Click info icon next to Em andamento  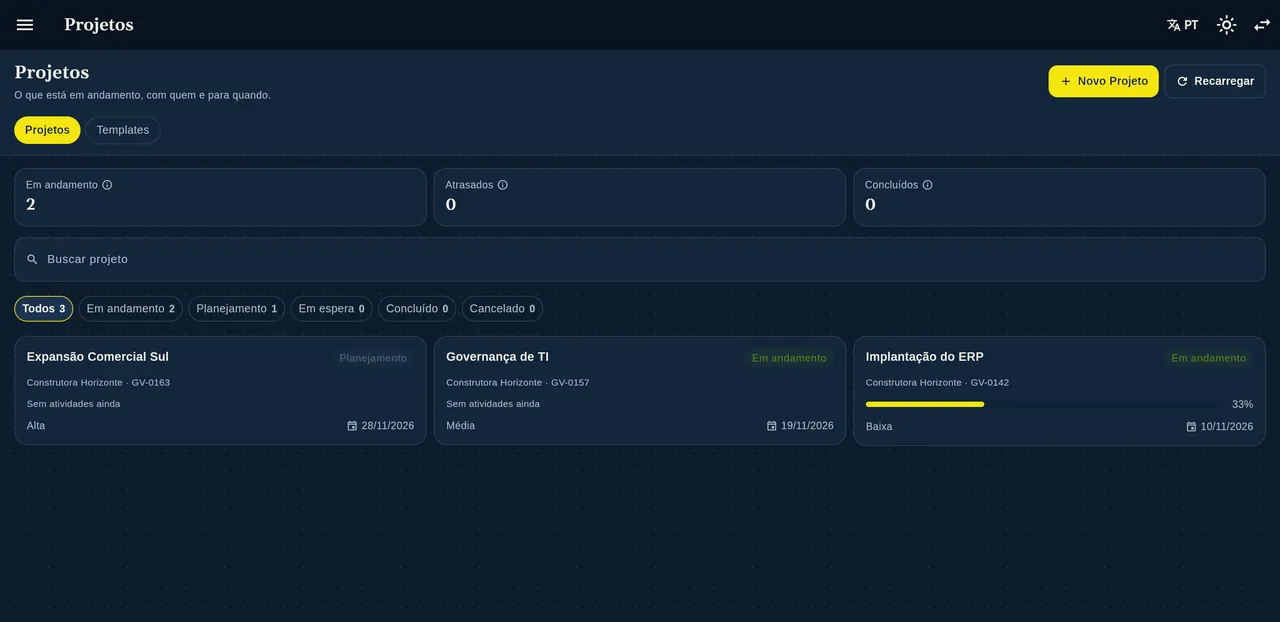[x=107, y=185]
